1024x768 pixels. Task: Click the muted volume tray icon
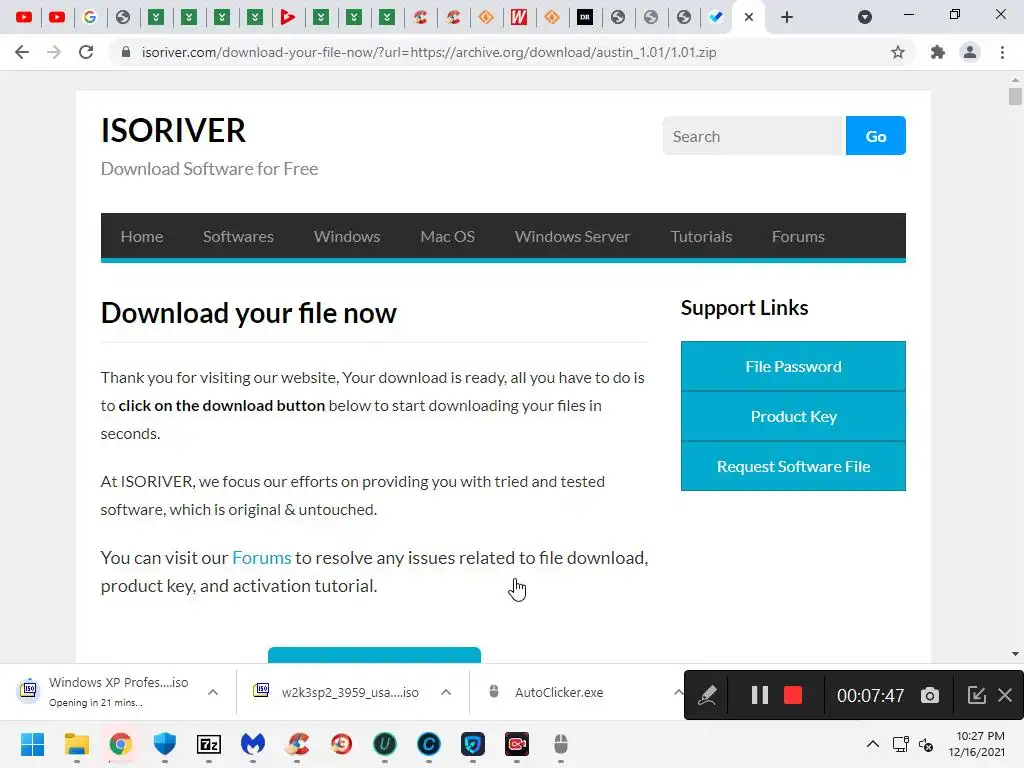click(x=925, y=744)
